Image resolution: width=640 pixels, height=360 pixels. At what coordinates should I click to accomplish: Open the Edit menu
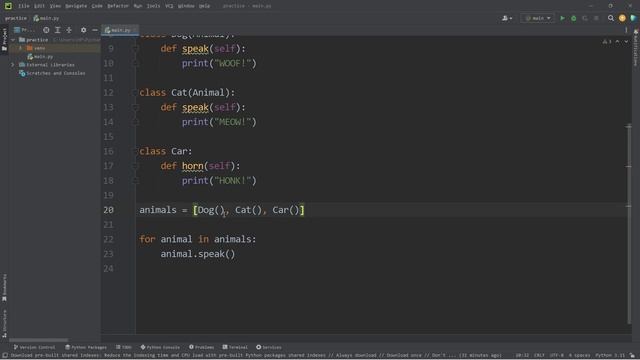tap(39, 6)
